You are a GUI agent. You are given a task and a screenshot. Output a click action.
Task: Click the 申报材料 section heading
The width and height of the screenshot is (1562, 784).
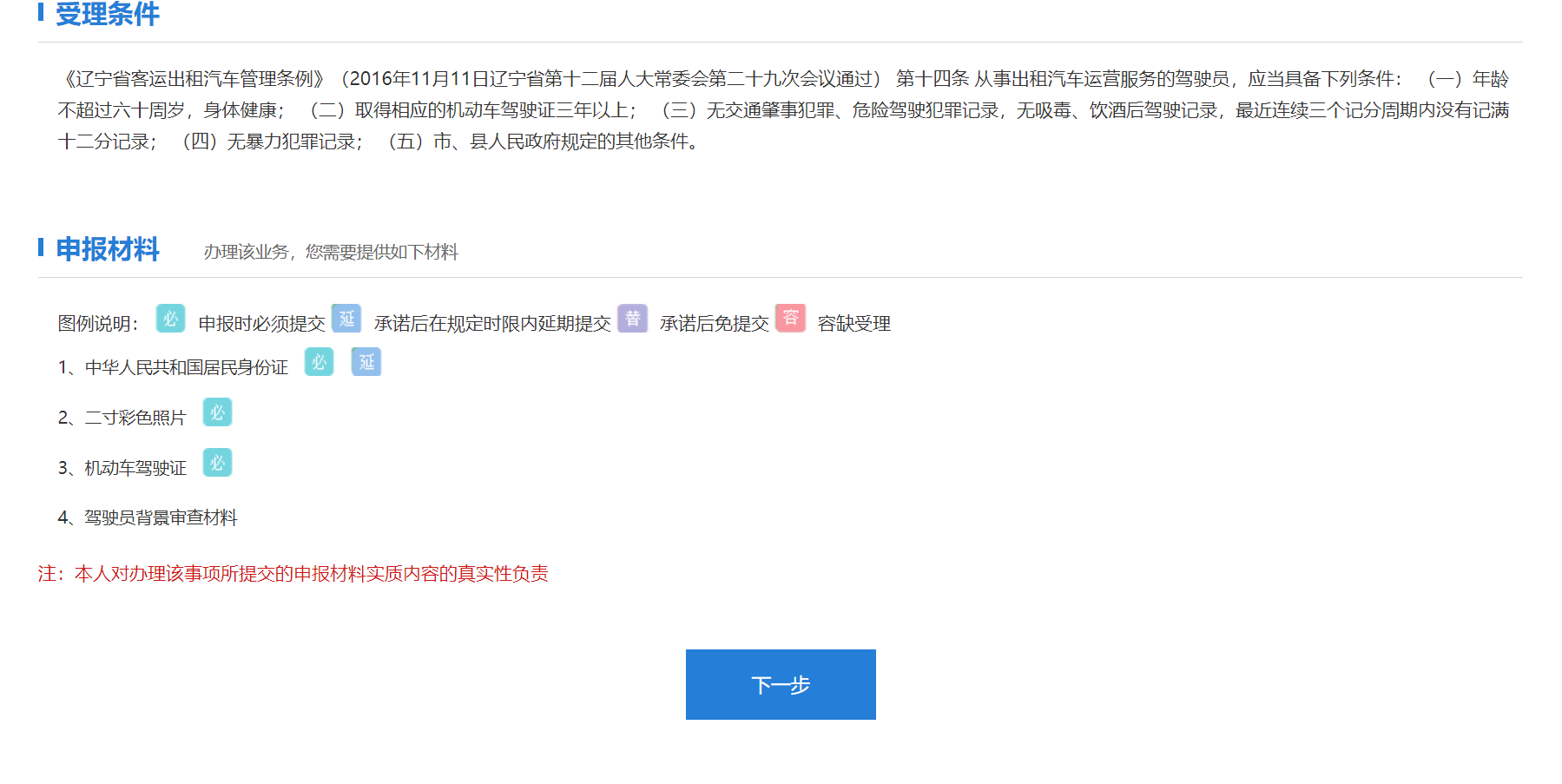pos(108,250)
